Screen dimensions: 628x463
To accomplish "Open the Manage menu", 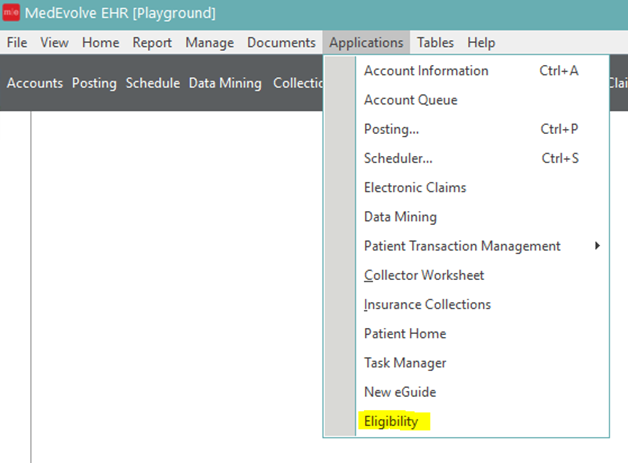I will (x=209, y=42).
